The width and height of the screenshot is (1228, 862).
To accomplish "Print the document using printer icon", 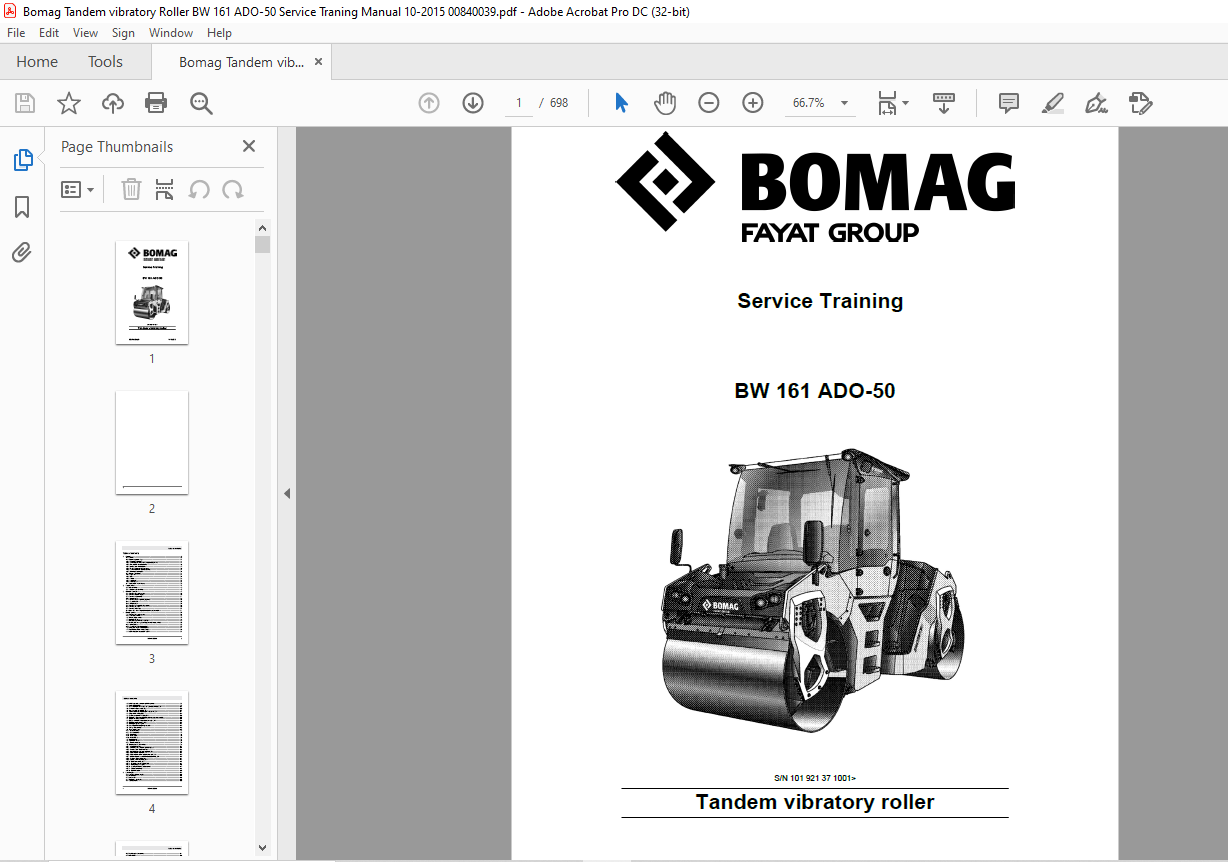I will (x=156, y=103).
